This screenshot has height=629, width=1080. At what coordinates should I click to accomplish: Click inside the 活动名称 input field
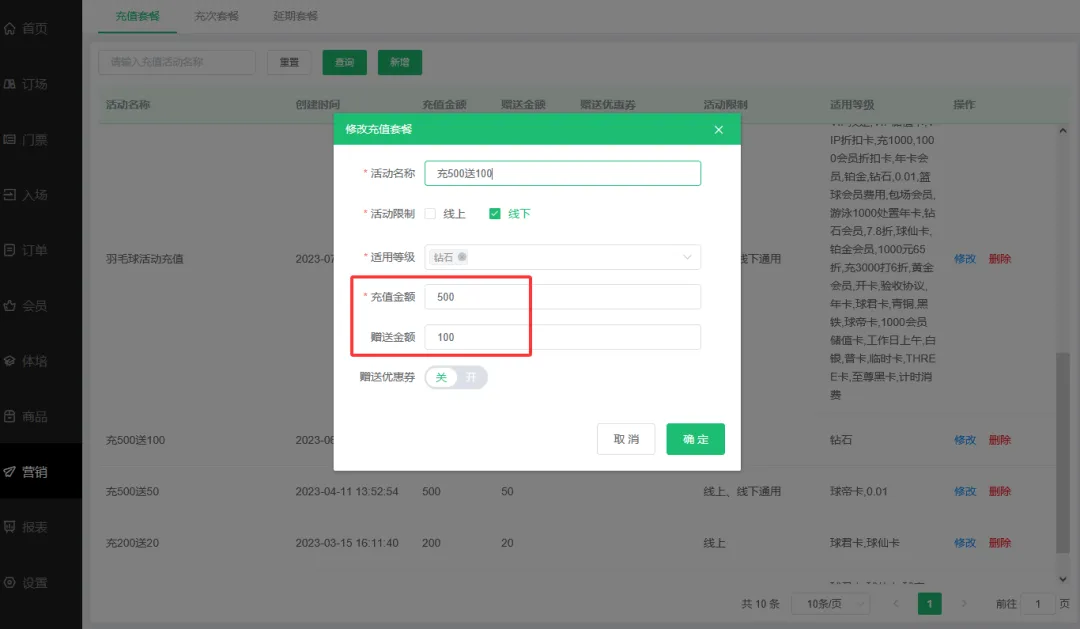(x=562, y=172)
